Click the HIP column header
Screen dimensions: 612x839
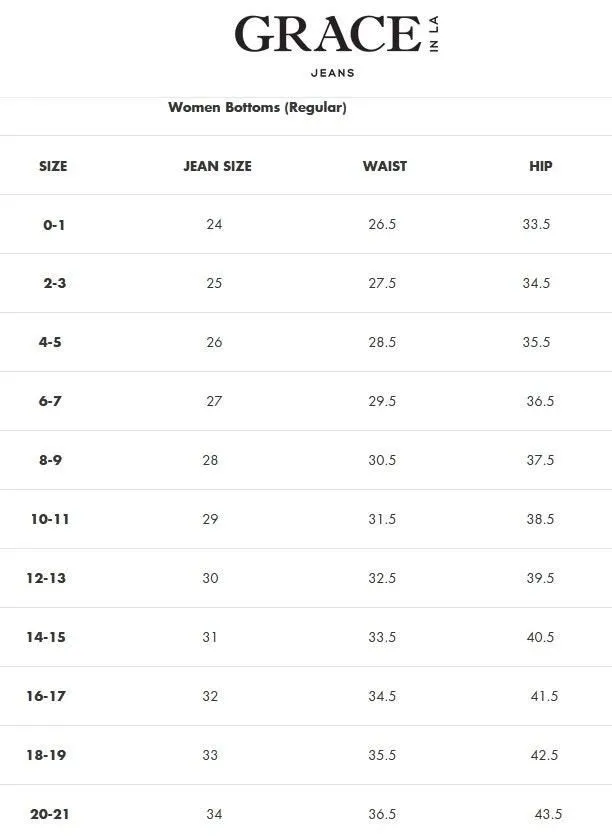tap(540, 166)
